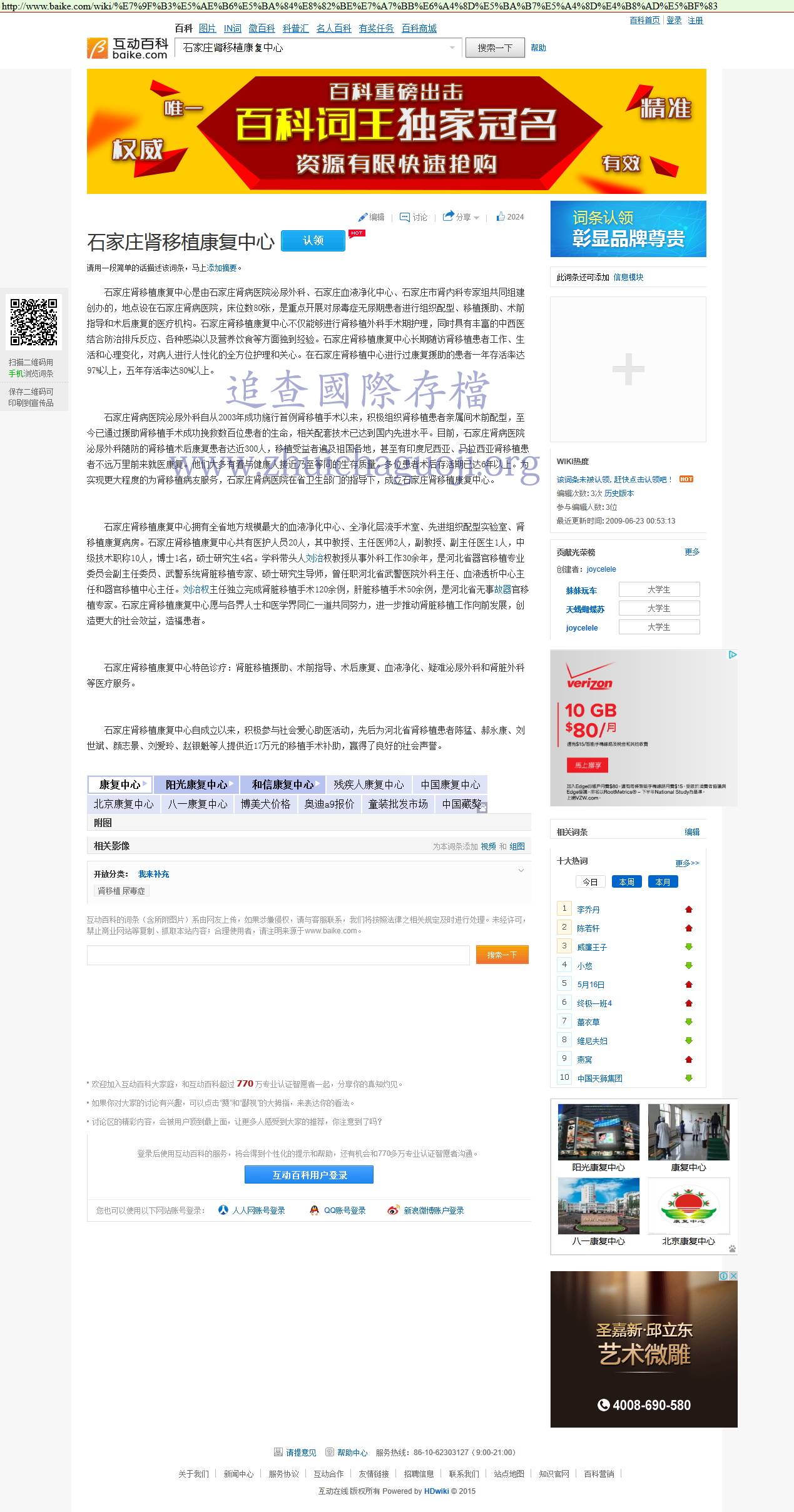Click the bottom search text field
This screenshot has height=1512, width=794.
(278, 955)
